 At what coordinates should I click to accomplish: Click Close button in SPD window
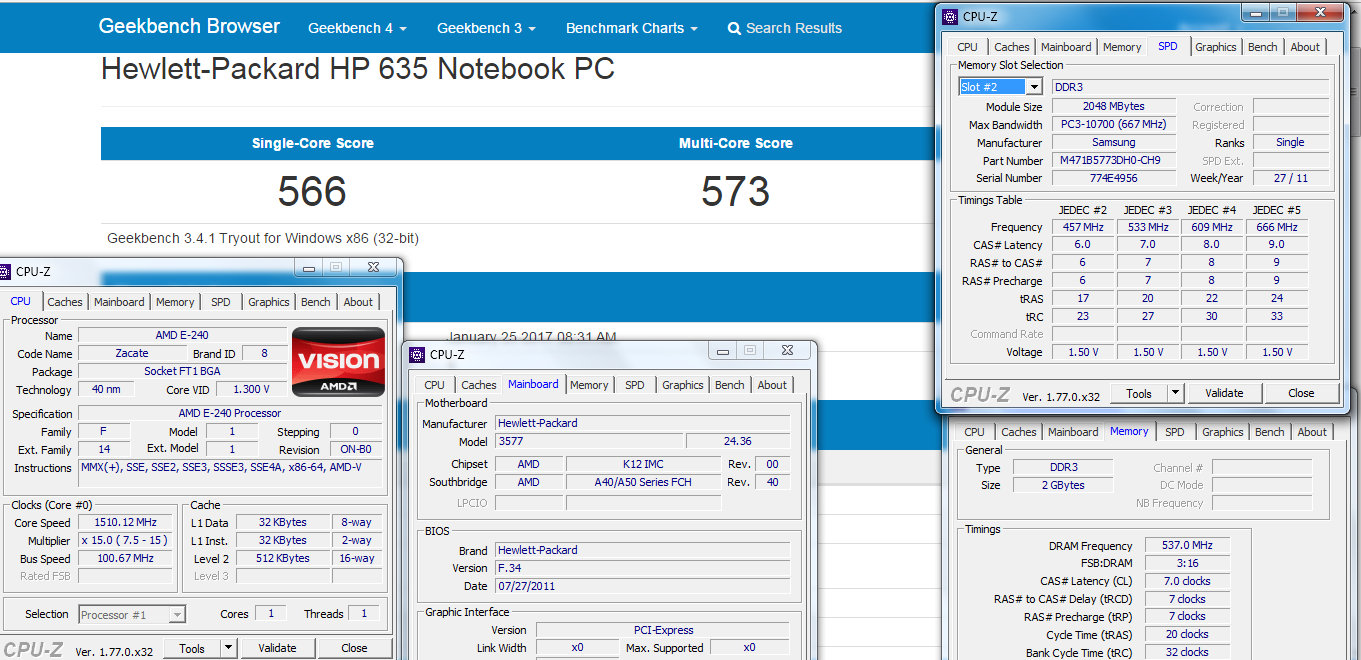[1301, 393]
